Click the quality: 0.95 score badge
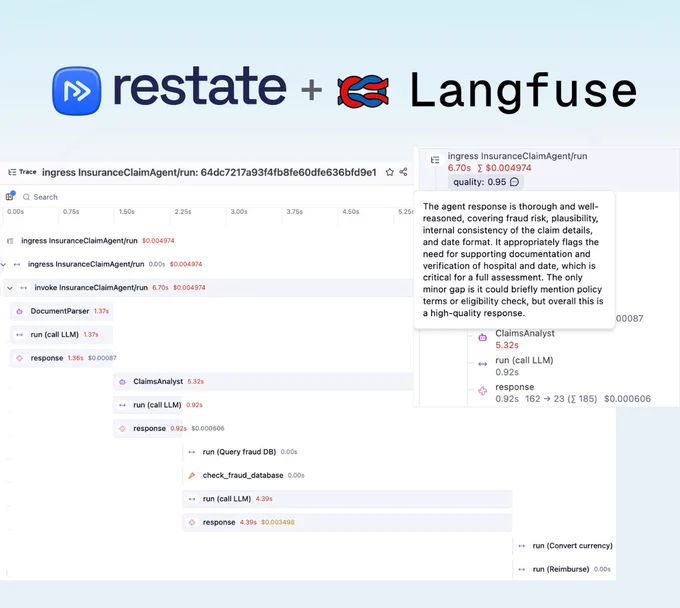680x608 pixels. [x=486, y=182]
